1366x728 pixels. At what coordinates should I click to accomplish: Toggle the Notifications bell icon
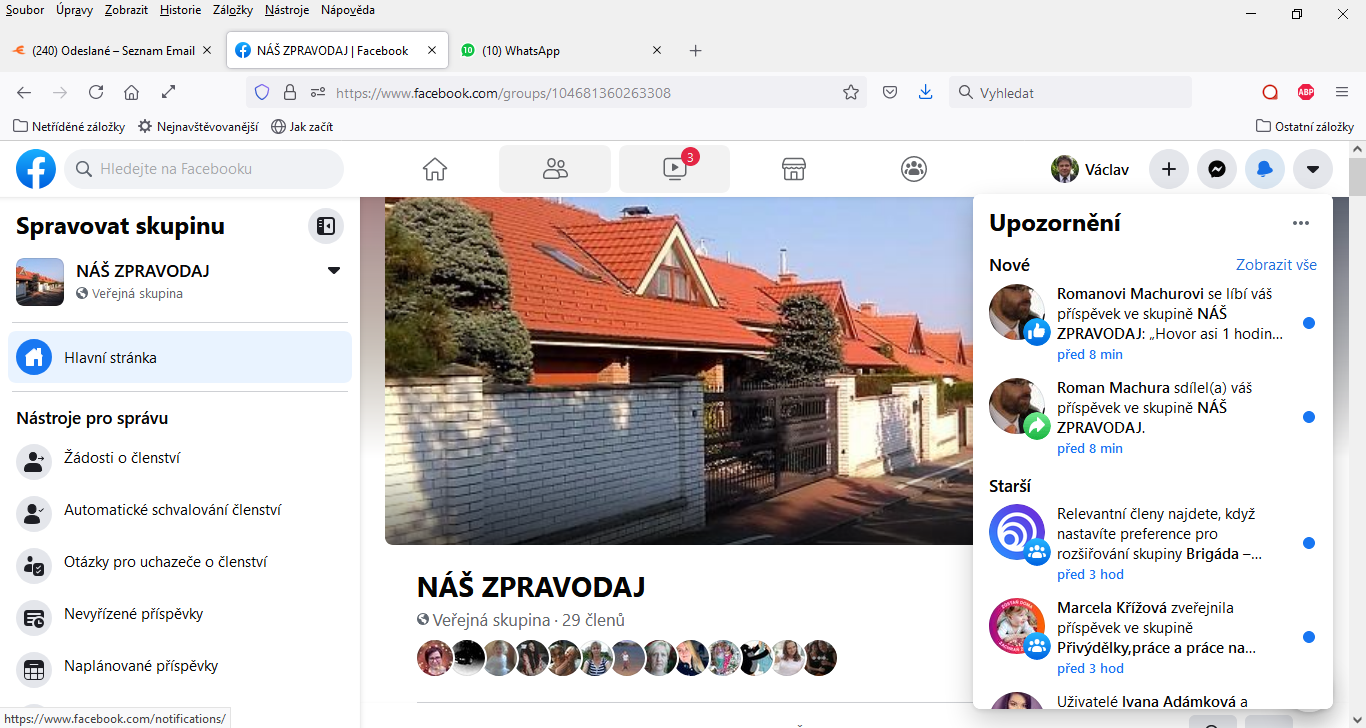coord(1265,169)
